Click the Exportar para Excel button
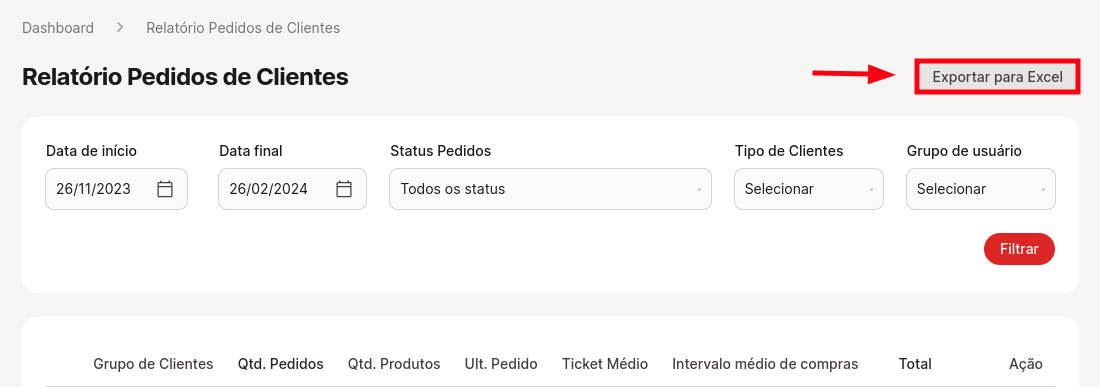This screenshot has width=1100, height=387. point(997,77)
